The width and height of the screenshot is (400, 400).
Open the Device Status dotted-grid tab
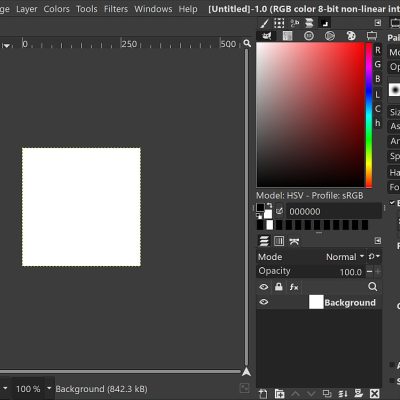tap(279, 23)
